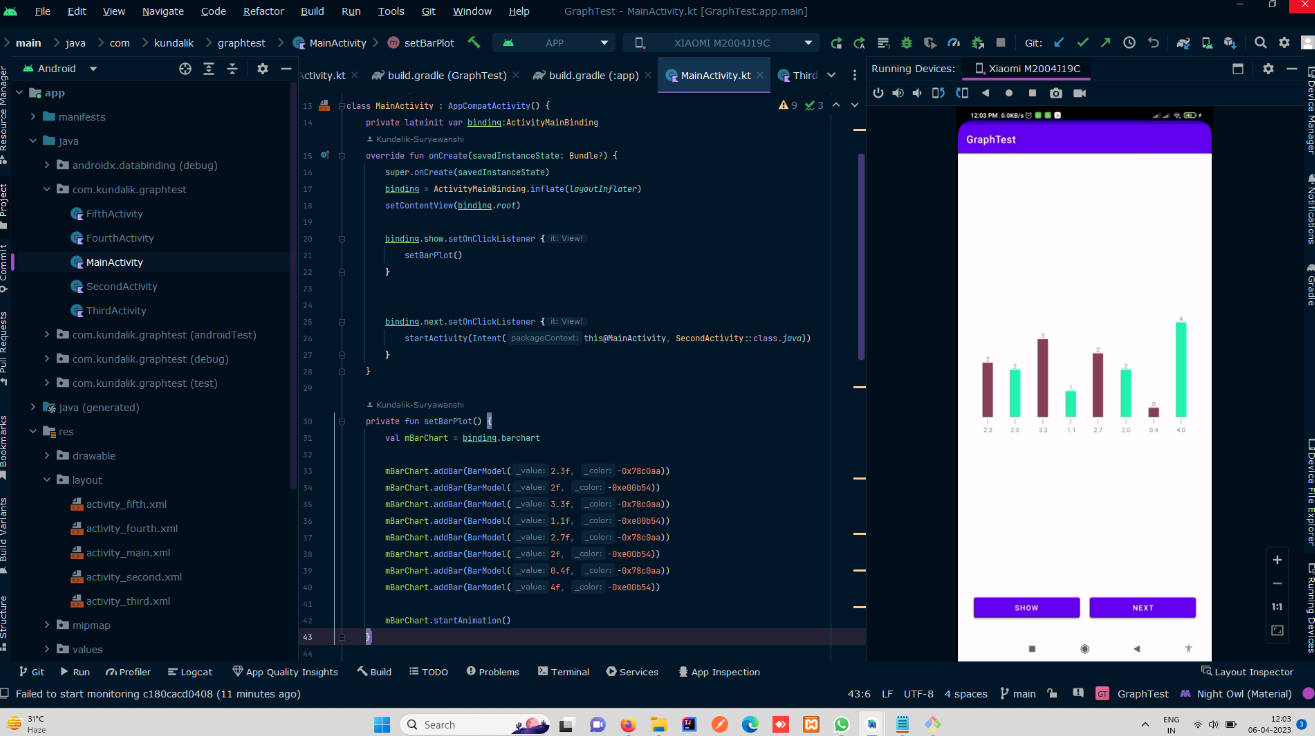Screen dimensions: 1315x736
Task: Click the Run app green icon
Action: coord(837,43)
